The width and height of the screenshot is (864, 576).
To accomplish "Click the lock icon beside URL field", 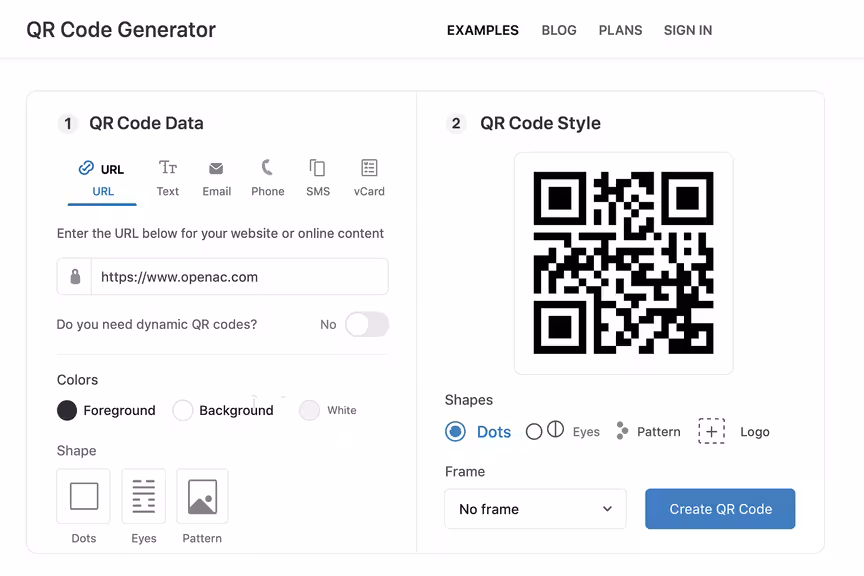I will [x=75, y=277].
